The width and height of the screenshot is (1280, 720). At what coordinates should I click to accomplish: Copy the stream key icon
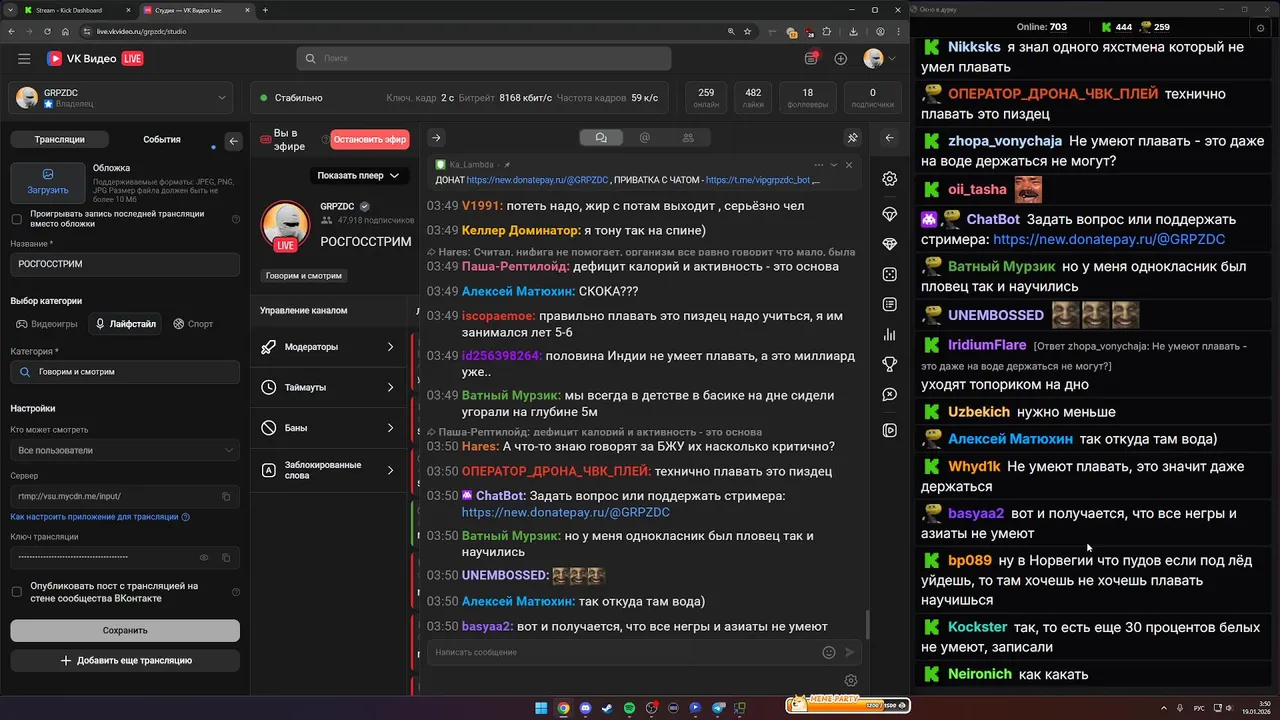pyautogui.click(x=226, y=557)
